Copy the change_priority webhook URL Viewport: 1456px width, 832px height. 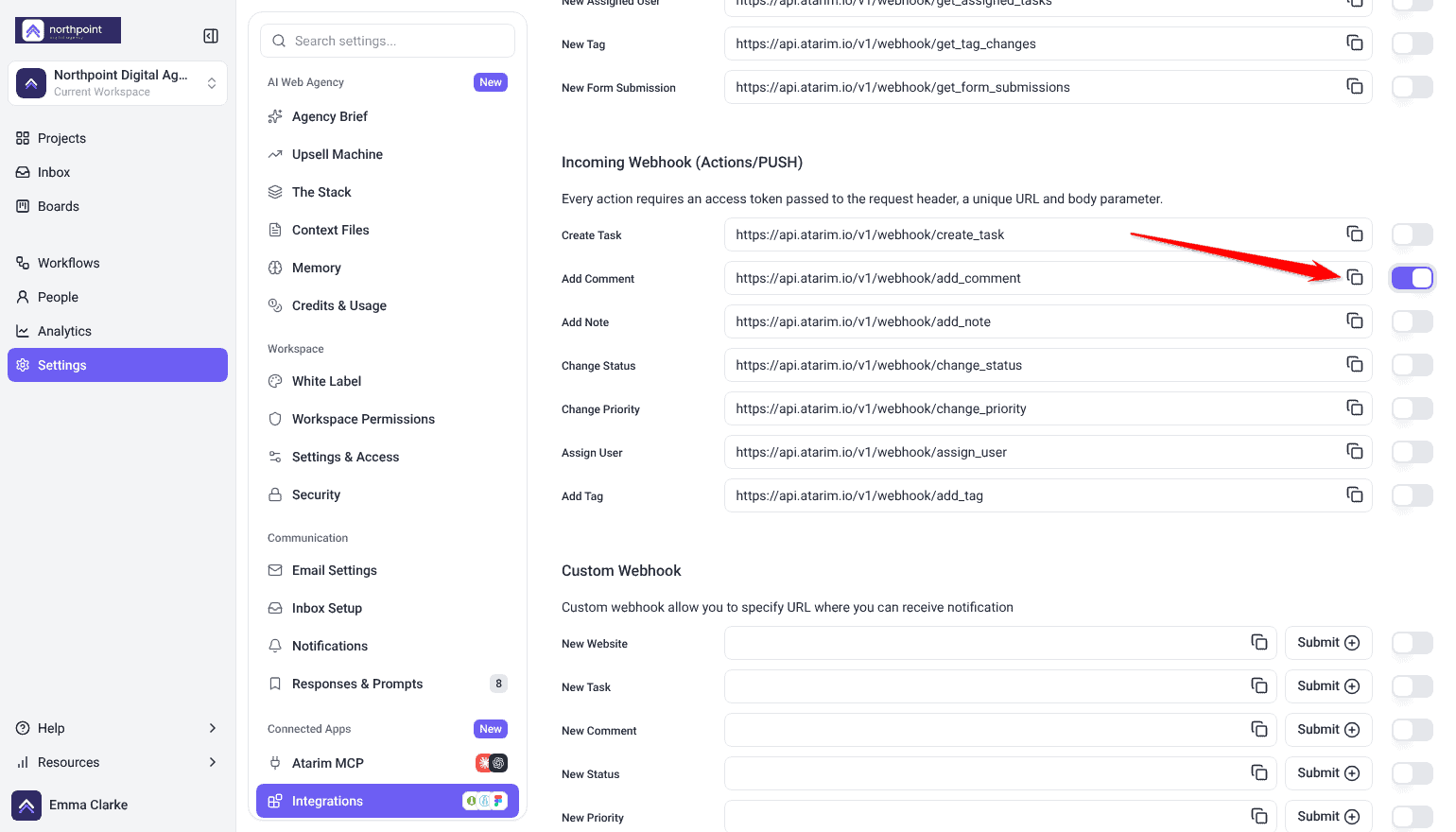point(1354,407)
